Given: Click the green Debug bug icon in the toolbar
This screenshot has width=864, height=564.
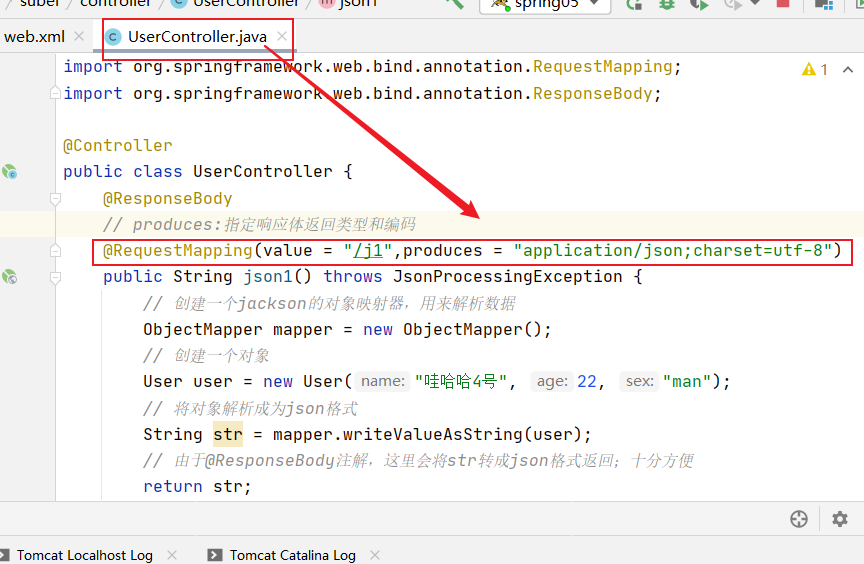Looking at the screenshot, I should (667, 4).
